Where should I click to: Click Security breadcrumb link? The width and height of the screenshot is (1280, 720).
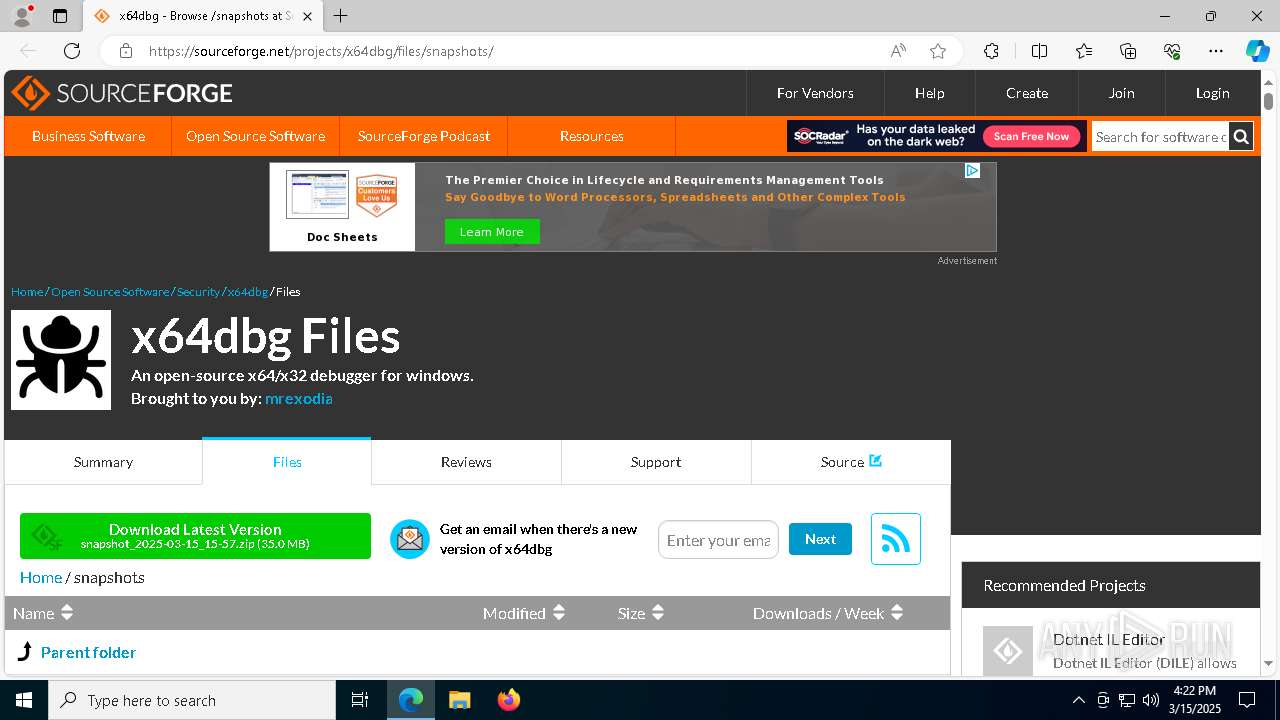click(198, 292)
